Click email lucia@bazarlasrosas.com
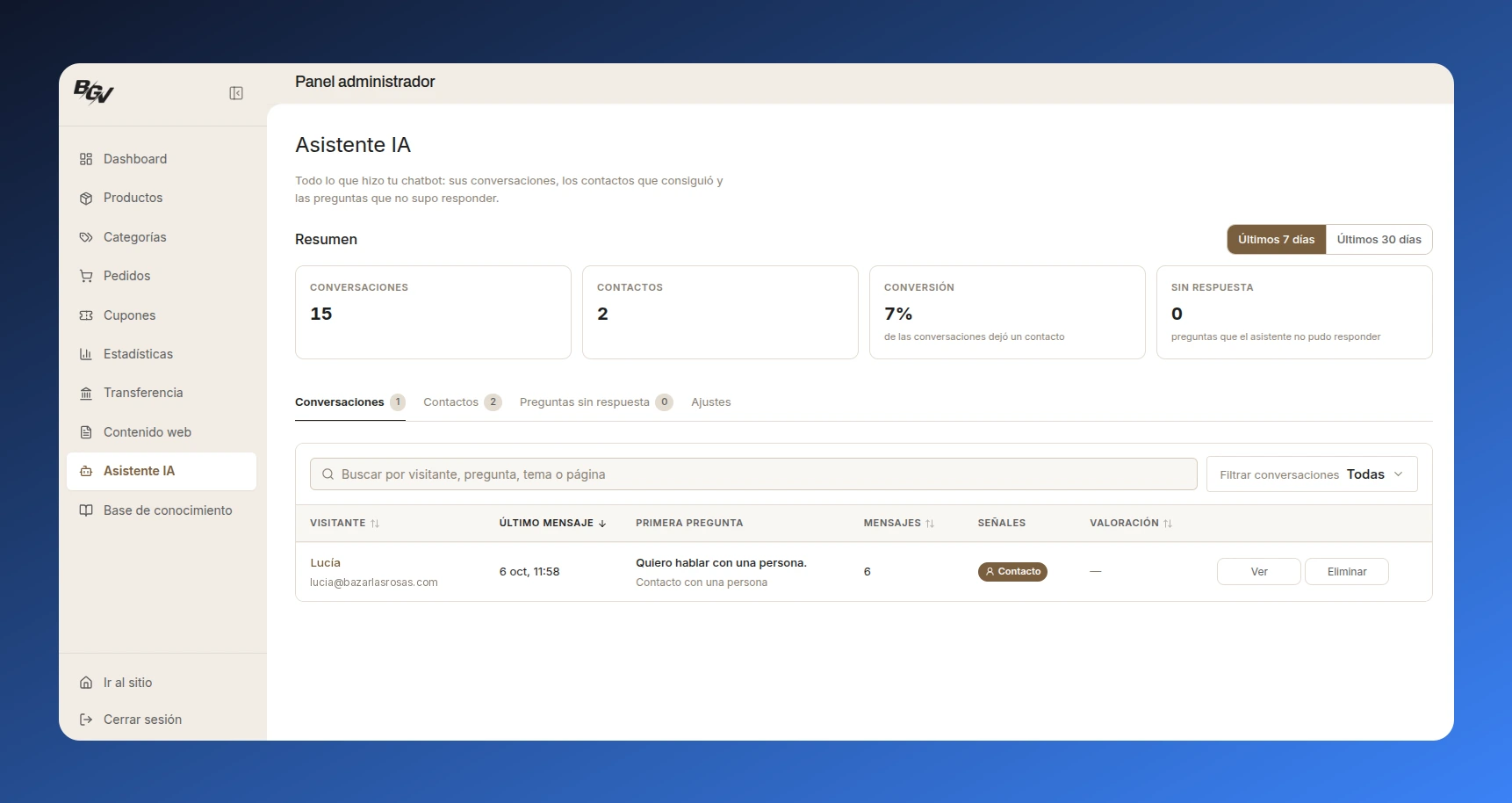1512x803 pixels. tap(374, 582)
